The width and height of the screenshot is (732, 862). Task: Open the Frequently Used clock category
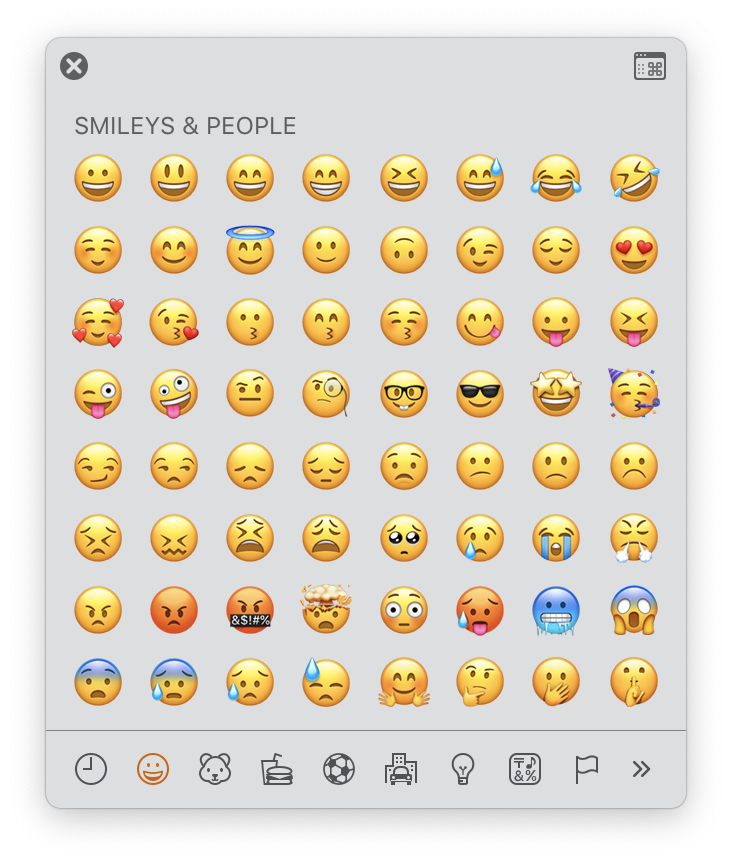tap(91, 769)
